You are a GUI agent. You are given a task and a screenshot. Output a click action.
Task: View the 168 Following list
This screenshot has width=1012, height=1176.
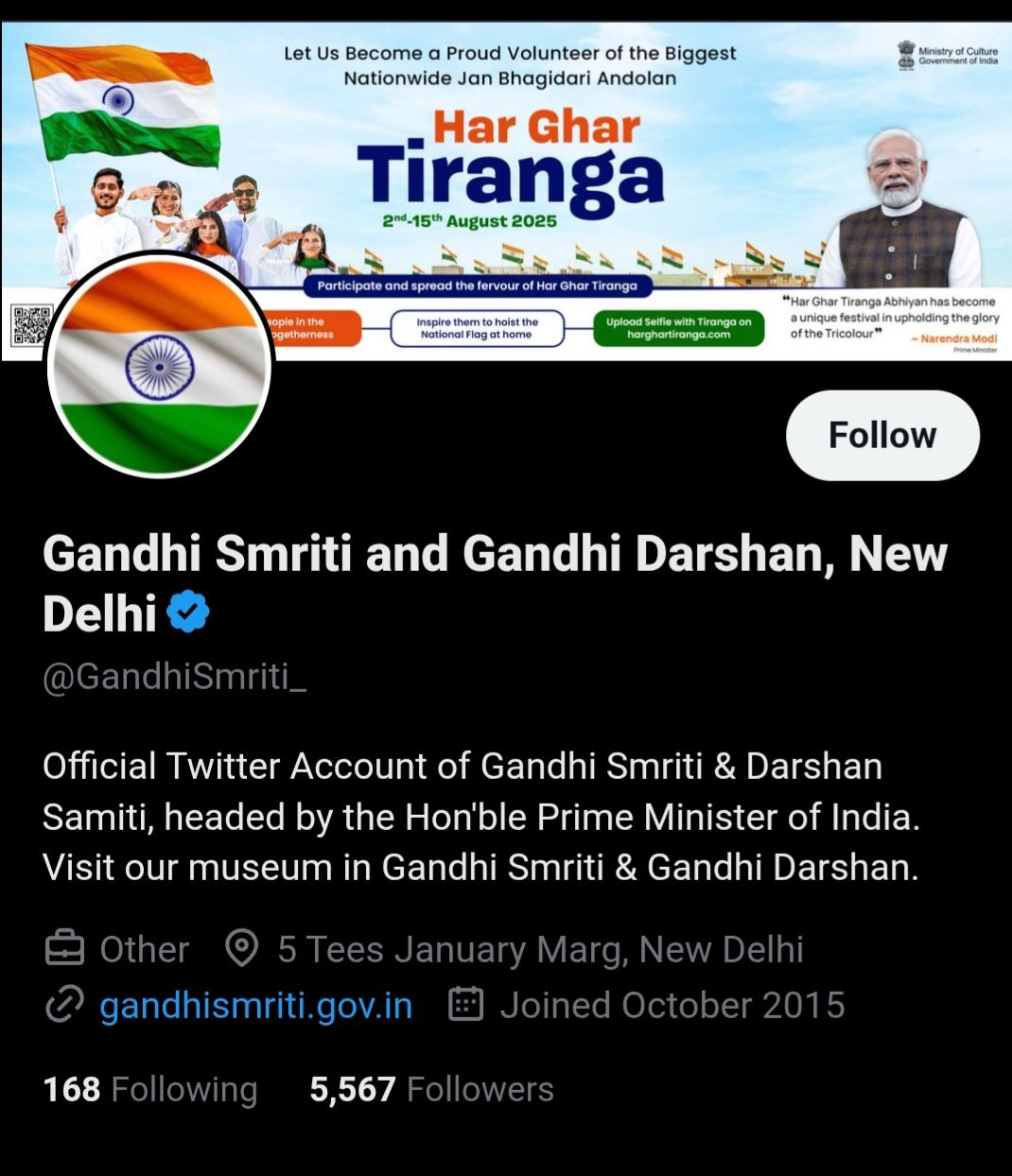pos(150,1089)
